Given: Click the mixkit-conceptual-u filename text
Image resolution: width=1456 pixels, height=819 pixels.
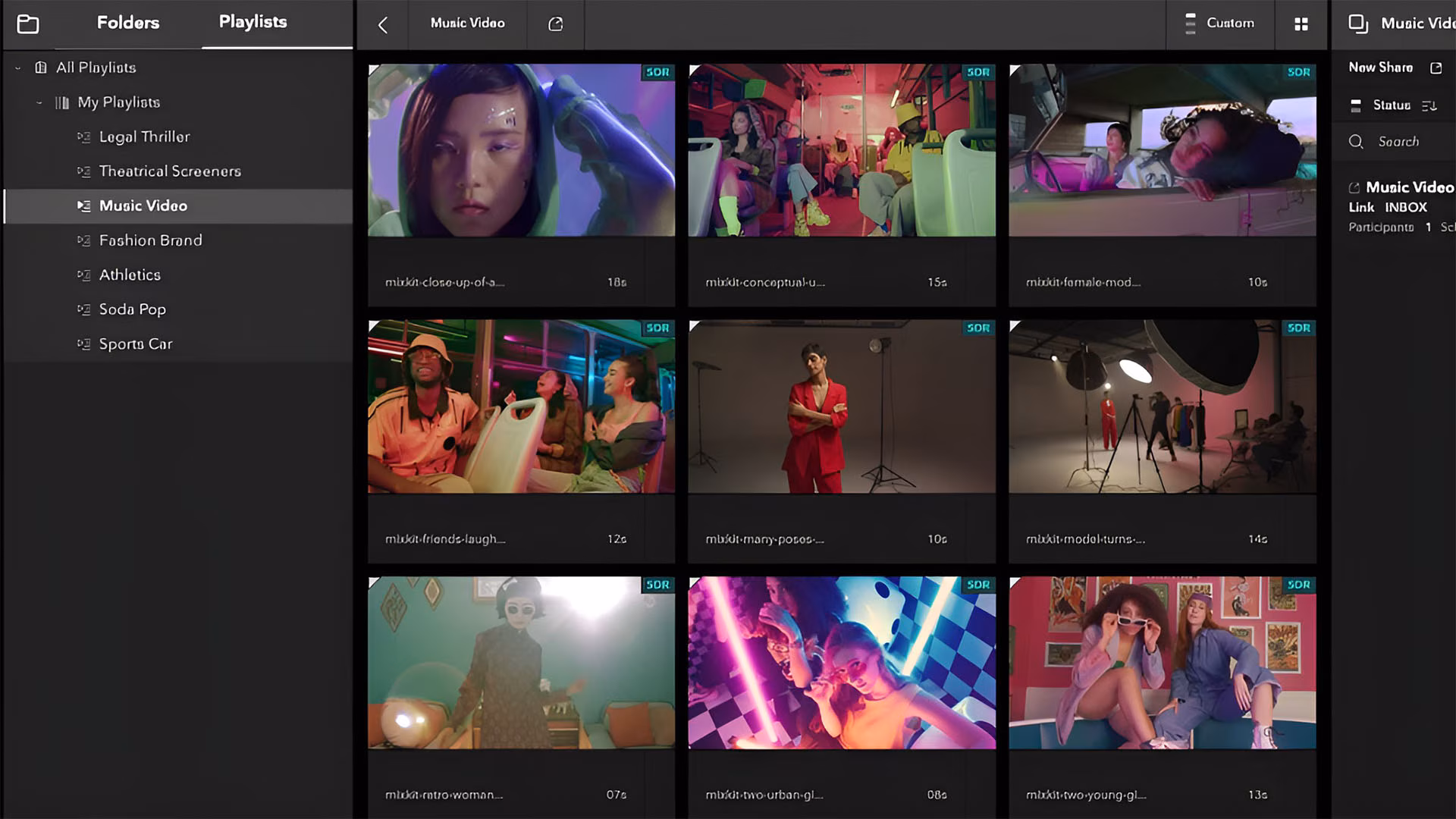Looking at the screenshot, I should click(765, 282).
